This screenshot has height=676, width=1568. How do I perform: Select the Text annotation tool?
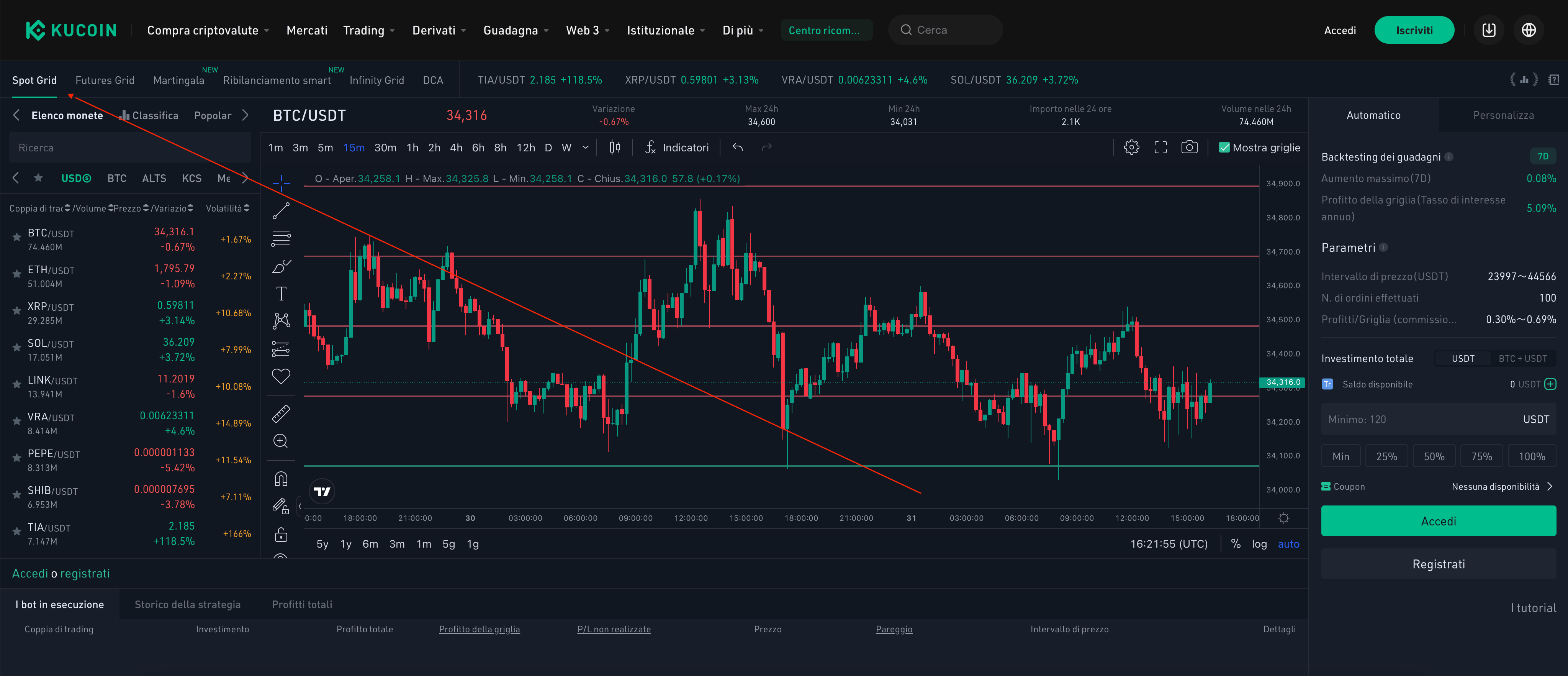pos(281,294)
